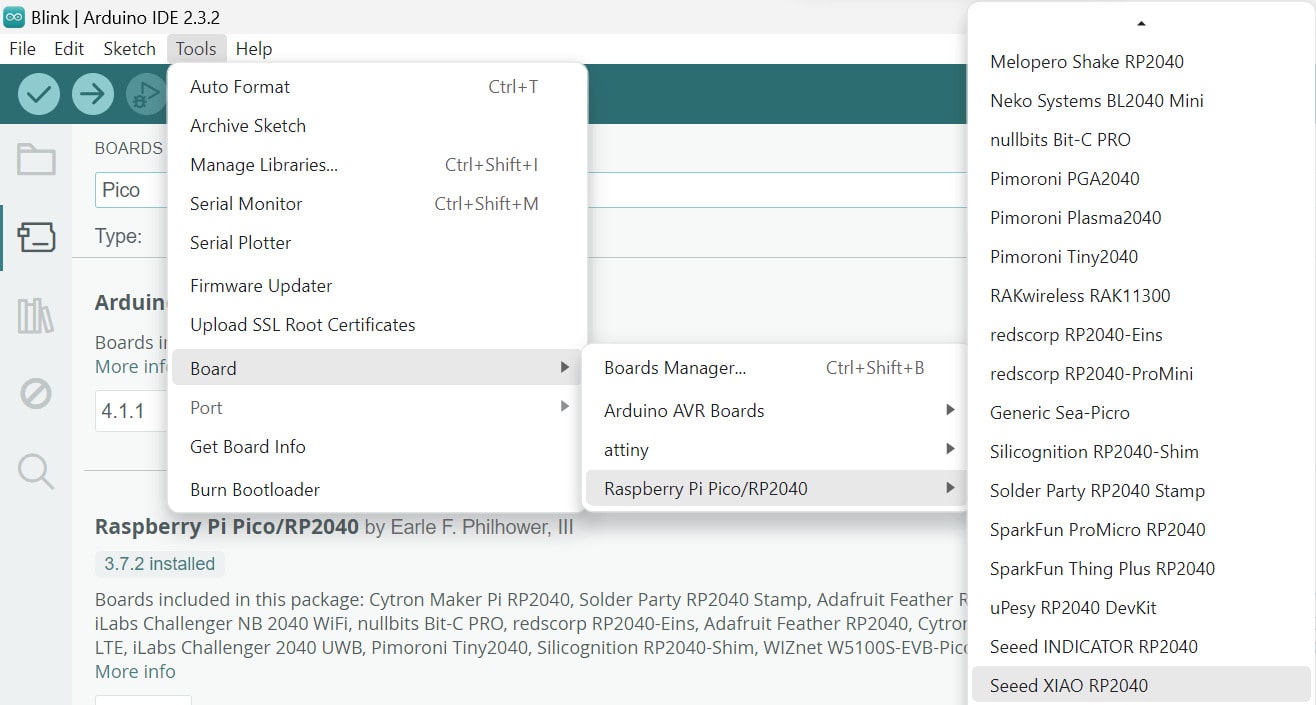
Task: Click Raspberry Pi Pico/RP2040 package title
Action: point(227,527)
